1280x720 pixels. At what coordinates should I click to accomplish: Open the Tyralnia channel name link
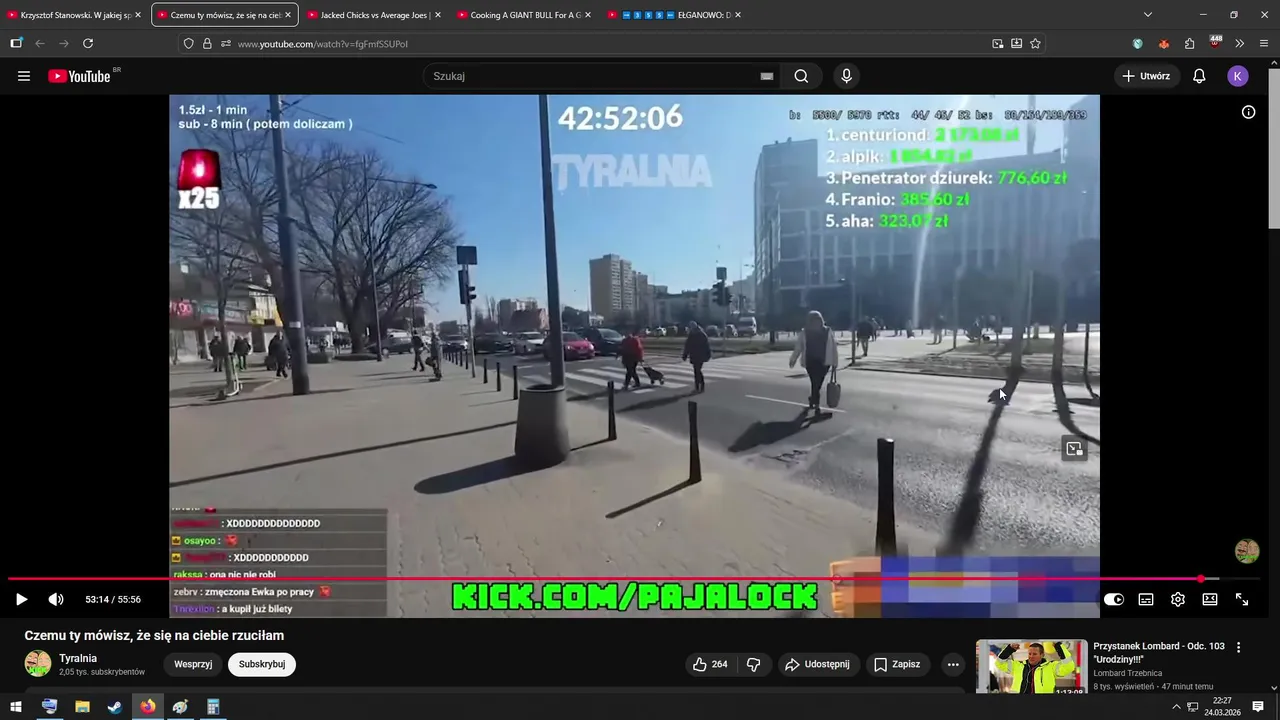(78, 658)
